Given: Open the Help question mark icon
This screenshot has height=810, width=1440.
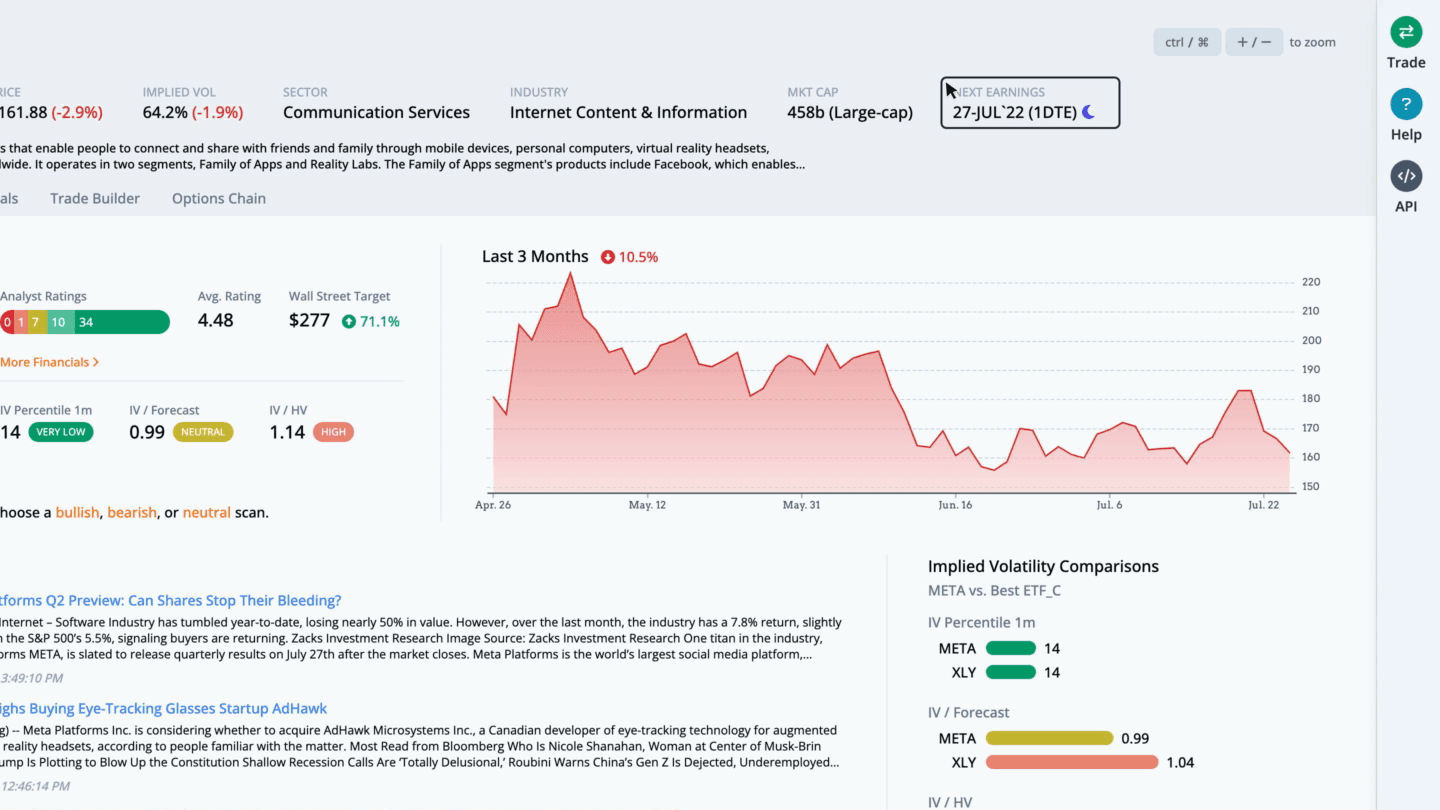Looking at the screenshot, I should pos(1406,104).
